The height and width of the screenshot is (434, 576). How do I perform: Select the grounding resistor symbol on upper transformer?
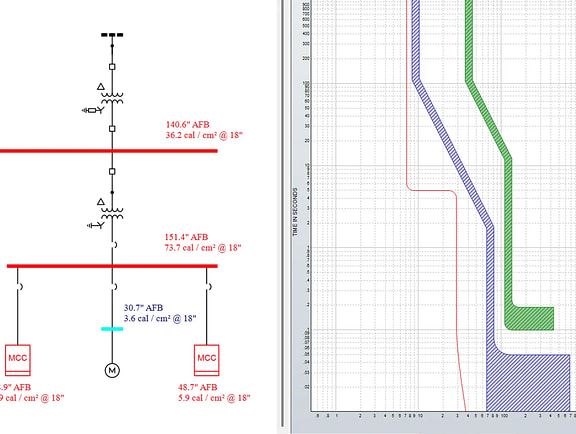(x=93, y=110)
